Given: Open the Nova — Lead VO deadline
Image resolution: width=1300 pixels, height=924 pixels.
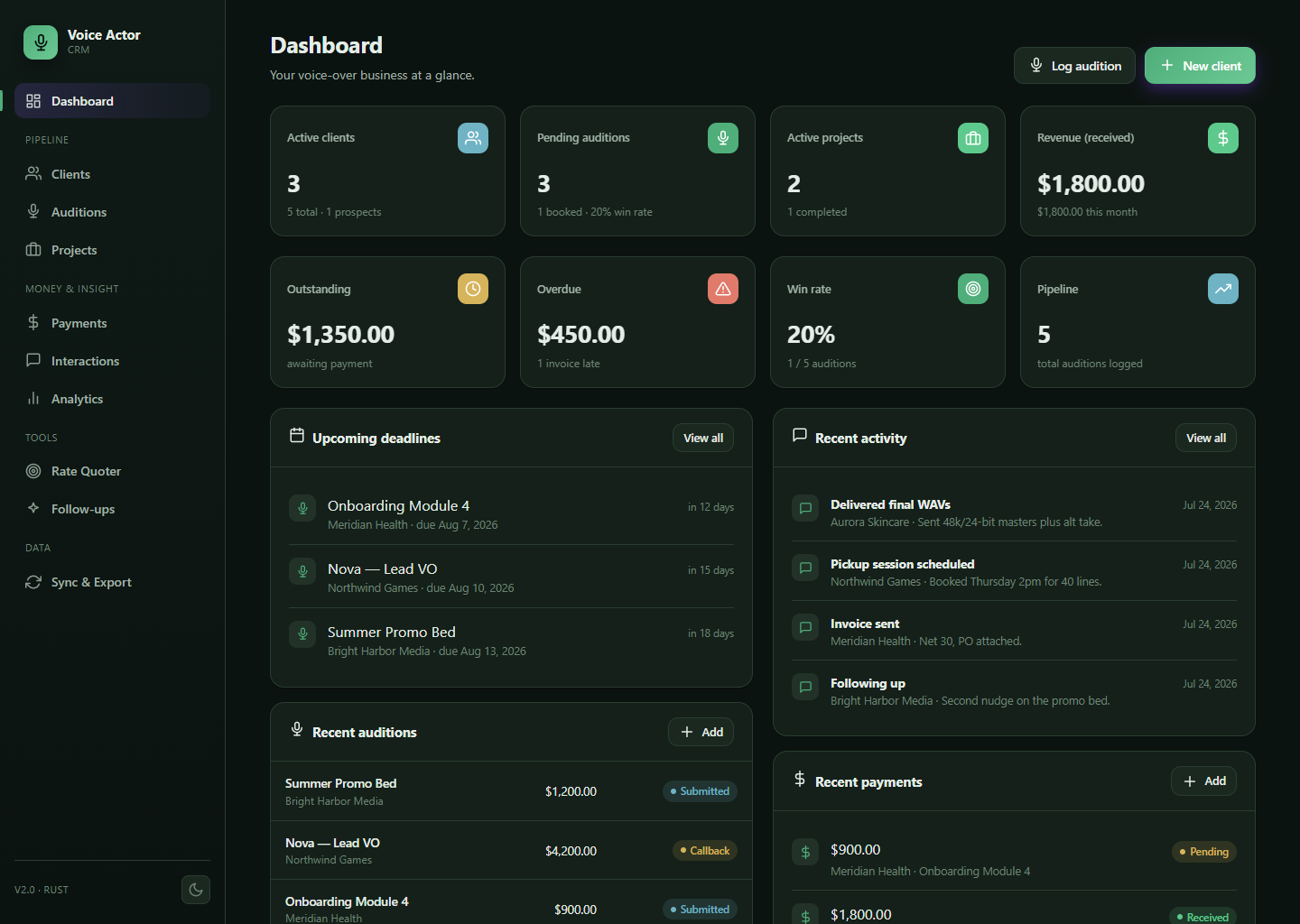Looking at the screenshot, I should (511, 577).
